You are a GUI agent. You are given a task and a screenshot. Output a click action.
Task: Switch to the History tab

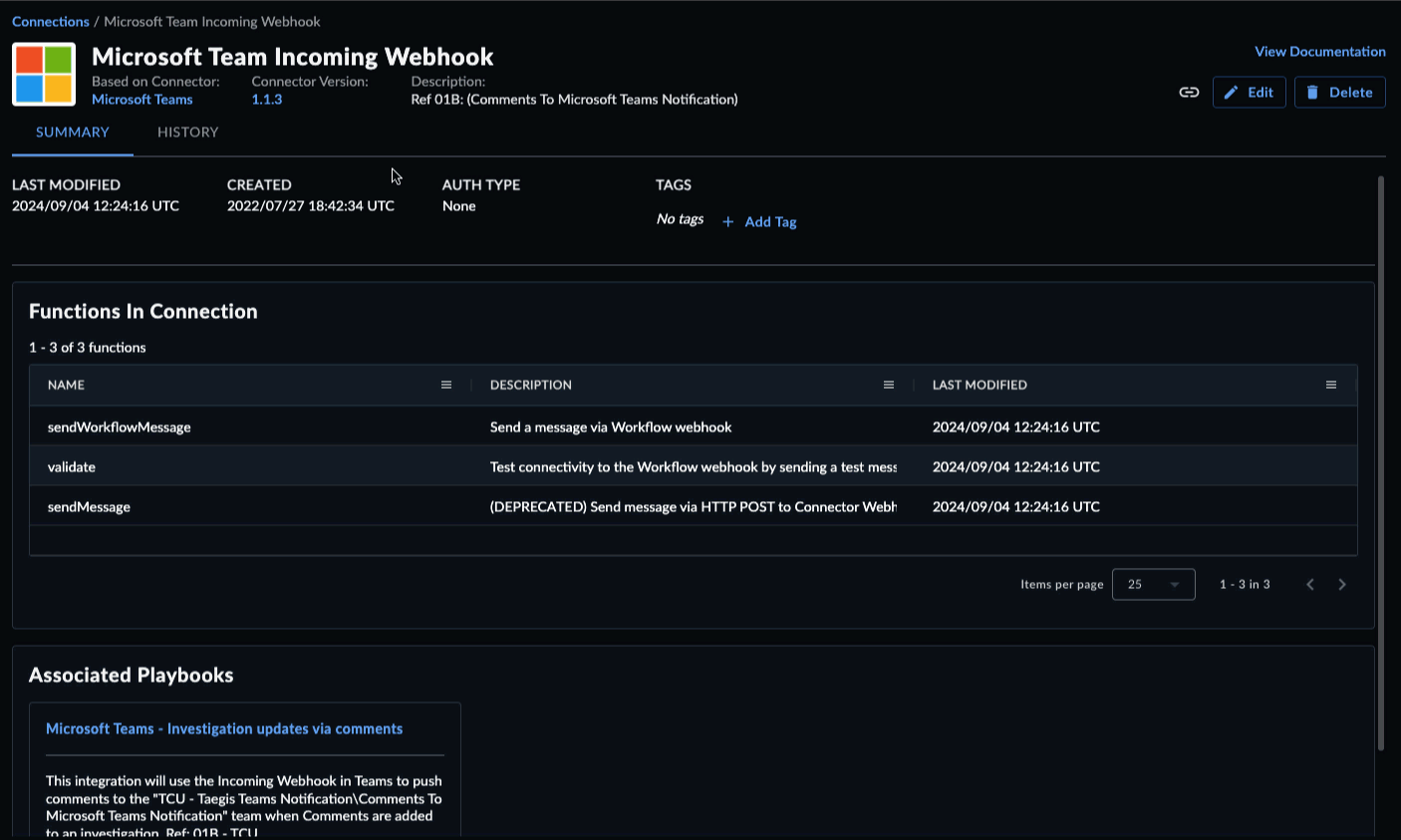pos(187,133)
